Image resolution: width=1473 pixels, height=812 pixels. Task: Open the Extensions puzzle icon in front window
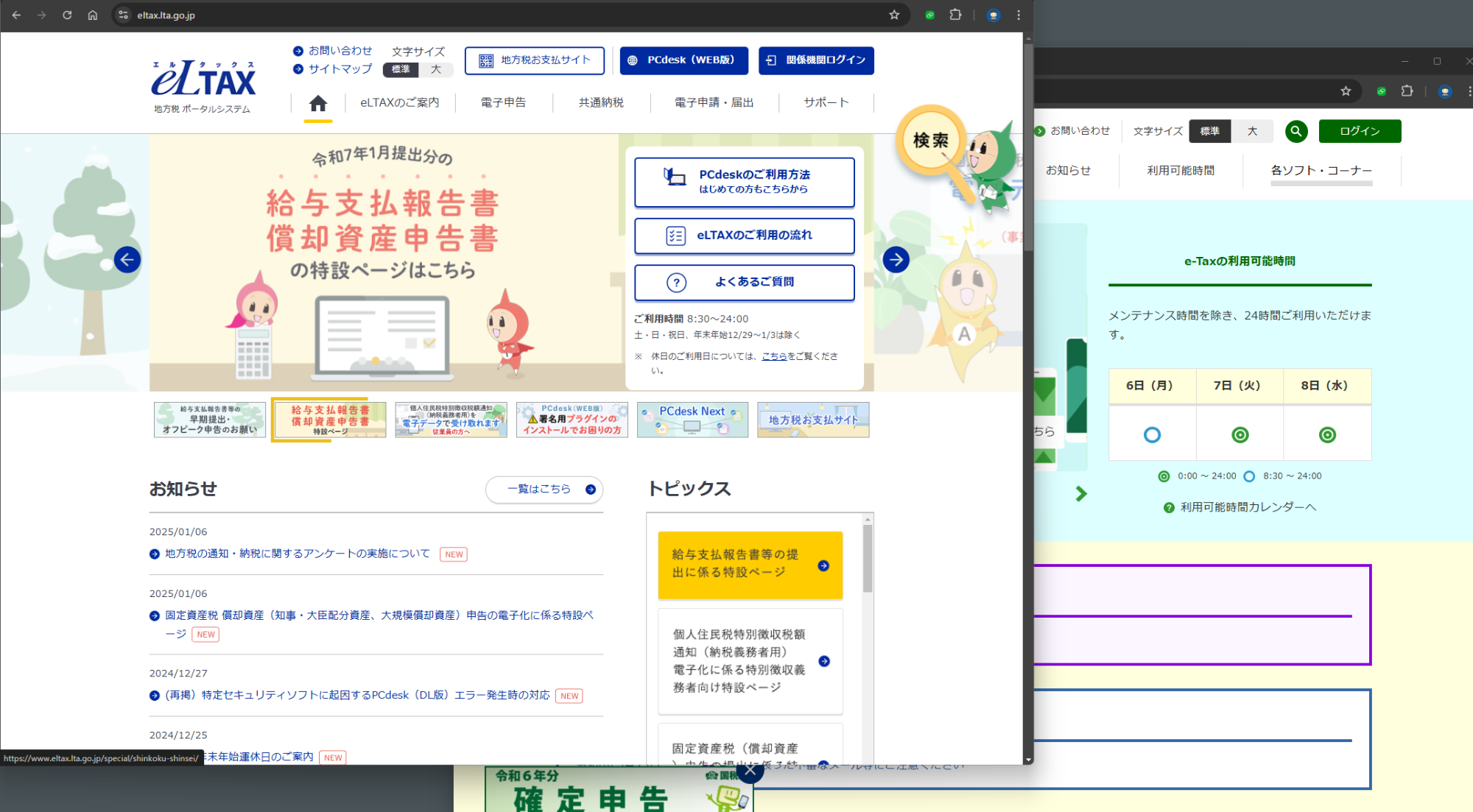coord(955,15)
